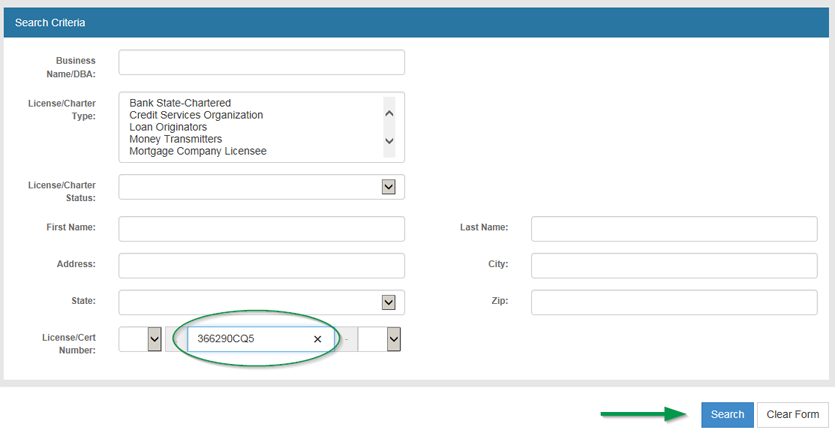The height and width of the screenshot is (439, 835).
Task: Open the license number suffix dropdown
Action: pyautogui.click(x=393, y=339)
